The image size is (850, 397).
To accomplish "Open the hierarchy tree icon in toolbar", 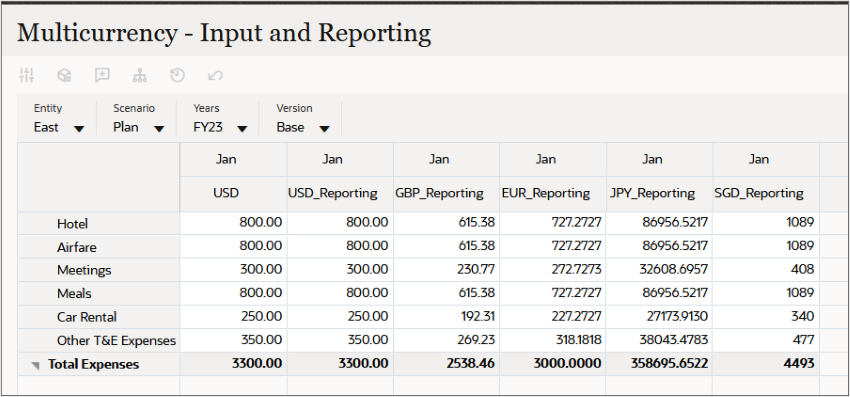I will click(x=140, y=75).
